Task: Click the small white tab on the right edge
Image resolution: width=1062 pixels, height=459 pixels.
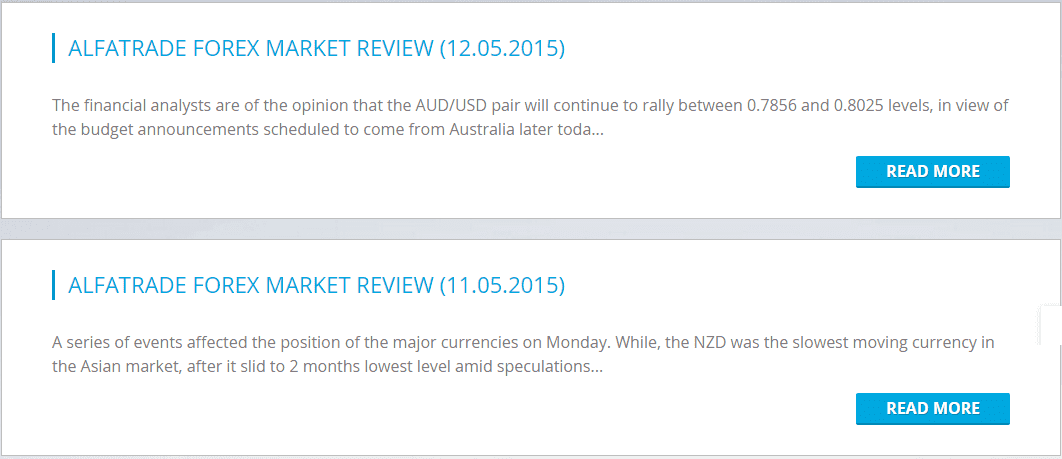Action: pyautogui.click(x=1051, y=326)
